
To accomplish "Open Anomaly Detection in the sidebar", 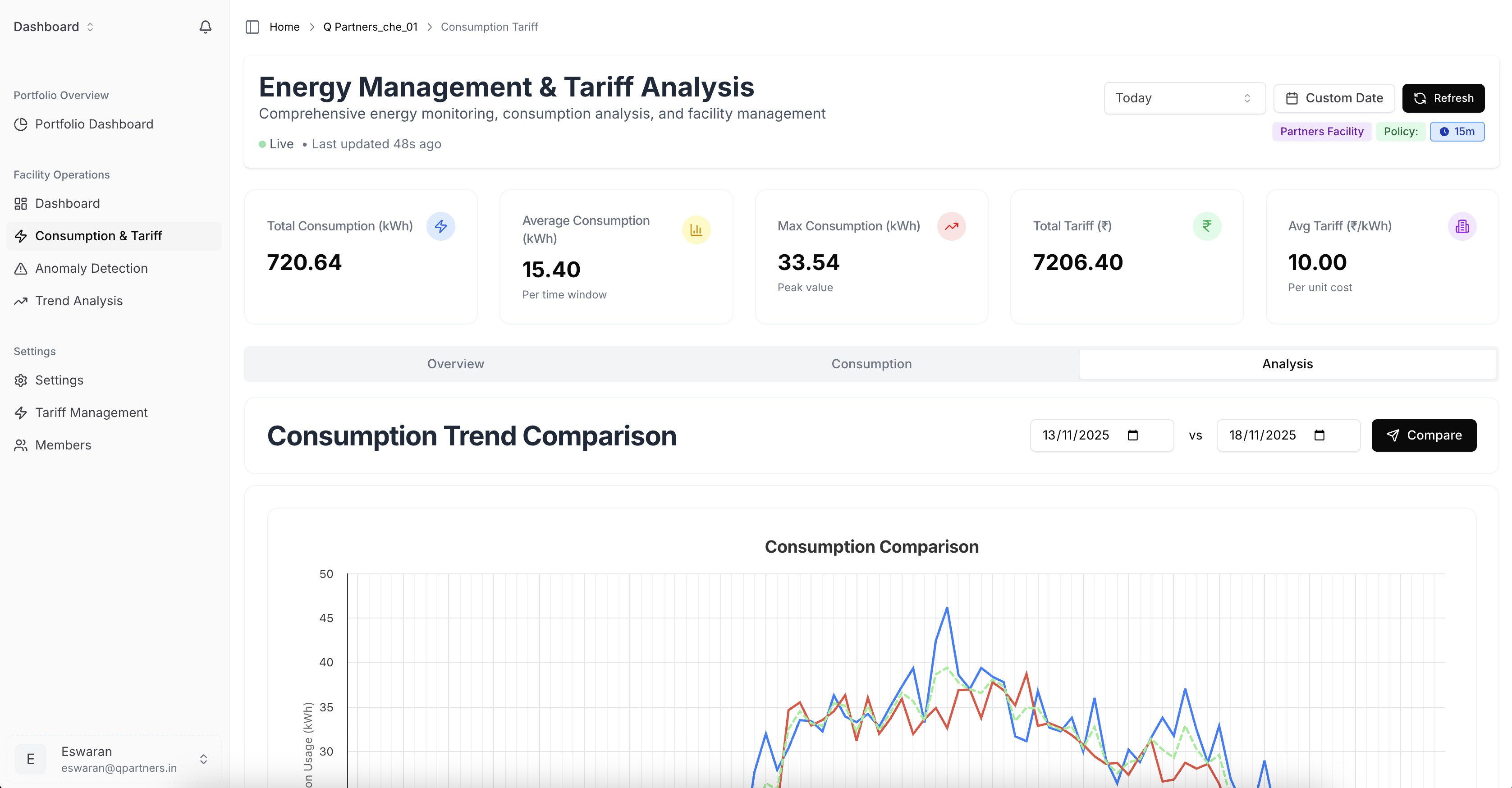I will coord(91,268).
